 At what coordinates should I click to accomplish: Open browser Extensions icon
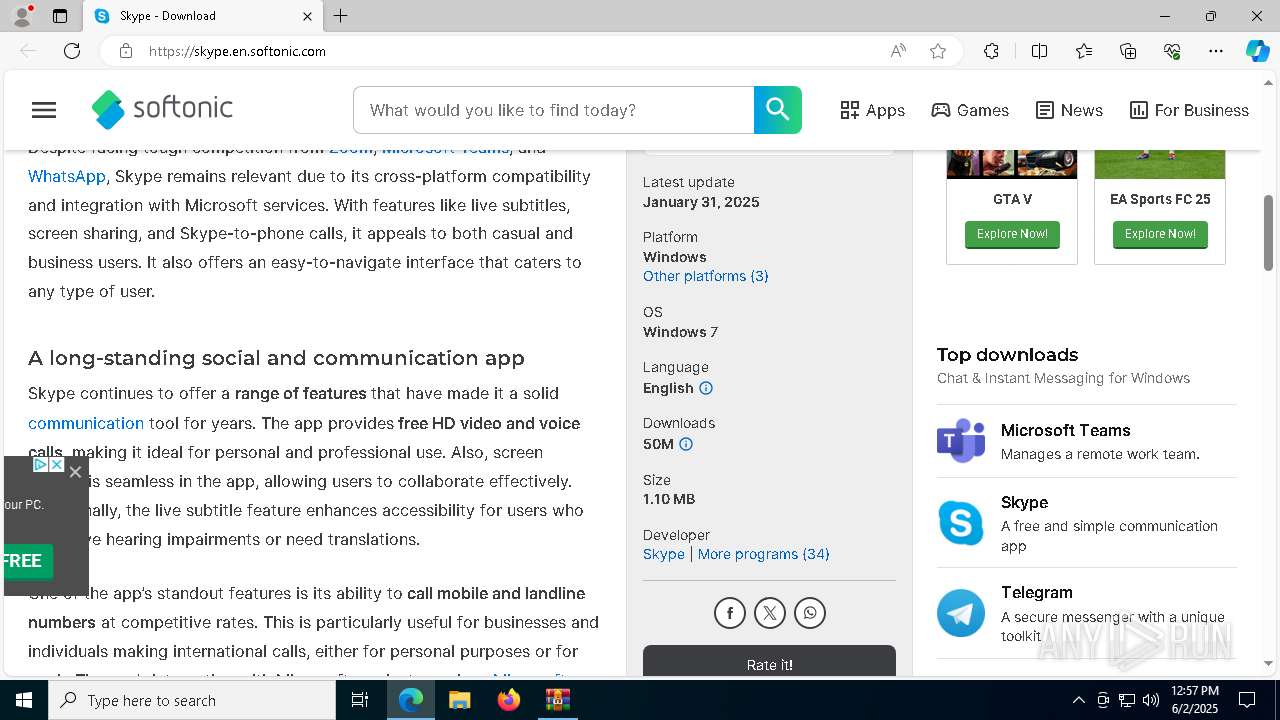(991, 51)
